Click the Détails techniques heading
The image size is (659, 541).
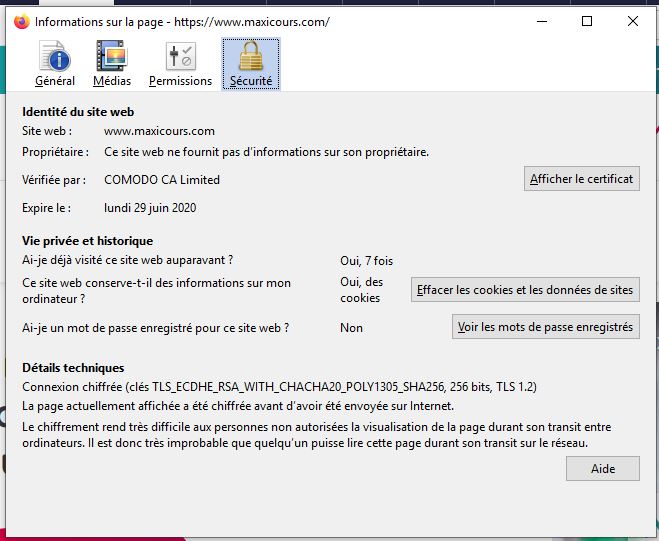[x=73, y=368]
